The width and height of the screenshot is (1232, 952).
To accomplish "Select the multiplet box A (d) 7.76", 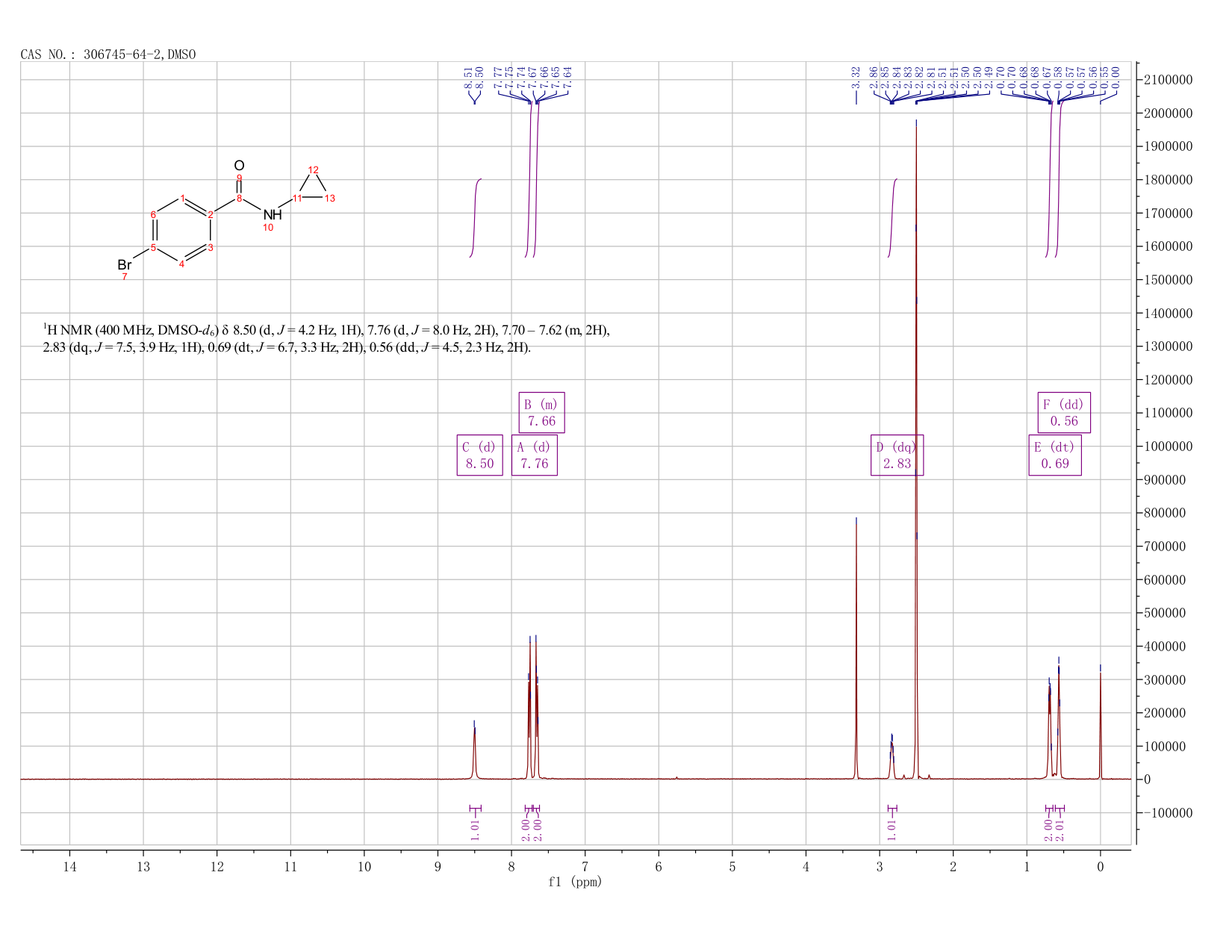I will 535,455.
